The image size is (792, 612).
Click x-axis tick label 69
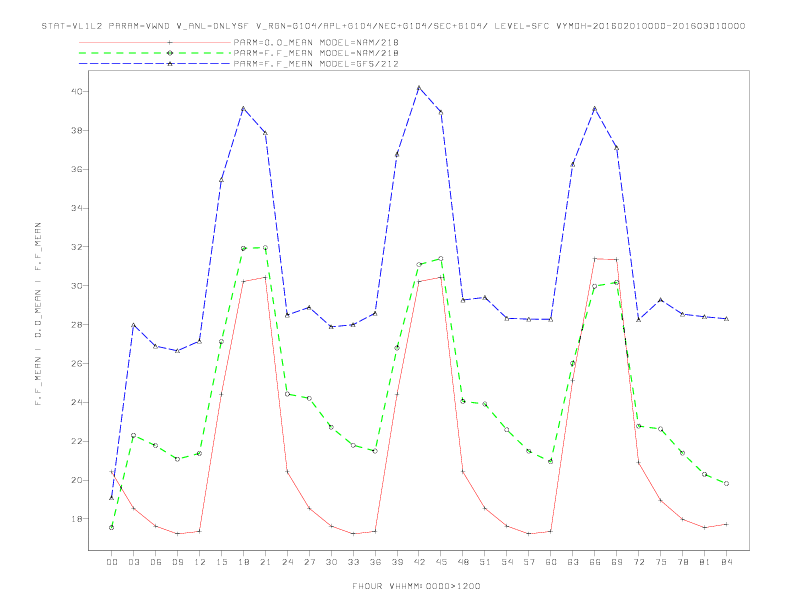[x=617, y=562]
